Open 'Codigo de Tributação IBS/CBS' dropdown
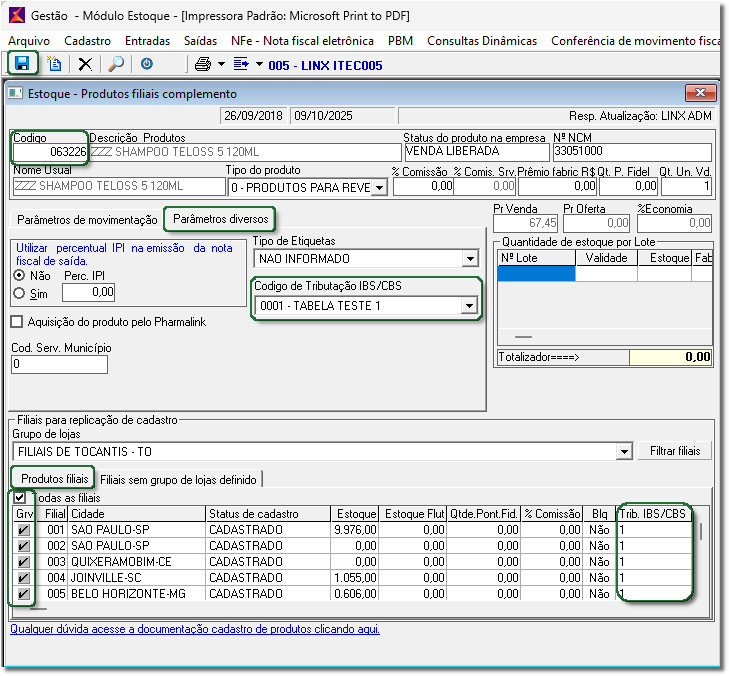The image size is (729, 676). coord(469,305)
